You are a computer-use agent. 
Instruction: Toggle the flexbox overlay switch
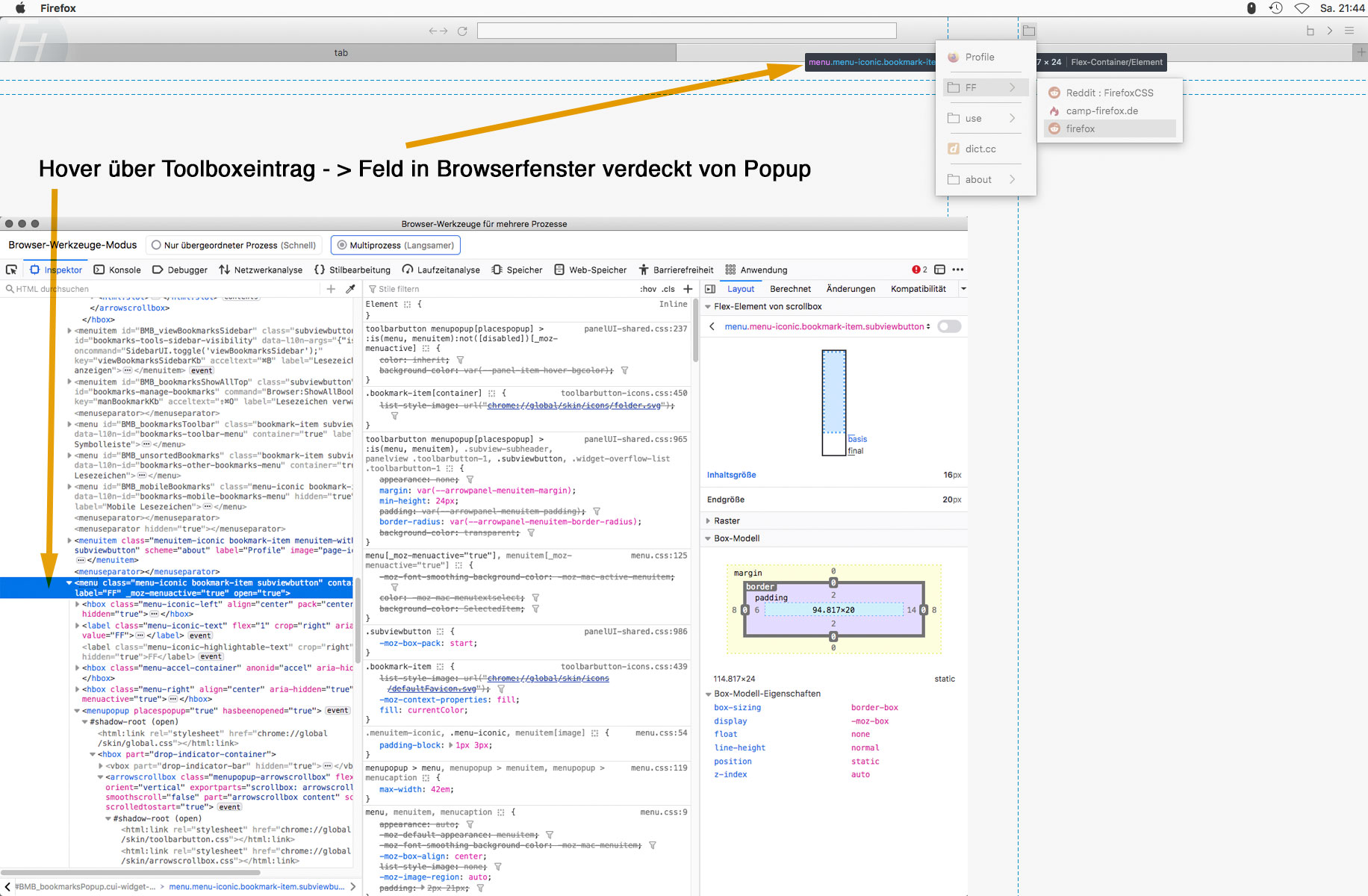(x=949, y=326)
